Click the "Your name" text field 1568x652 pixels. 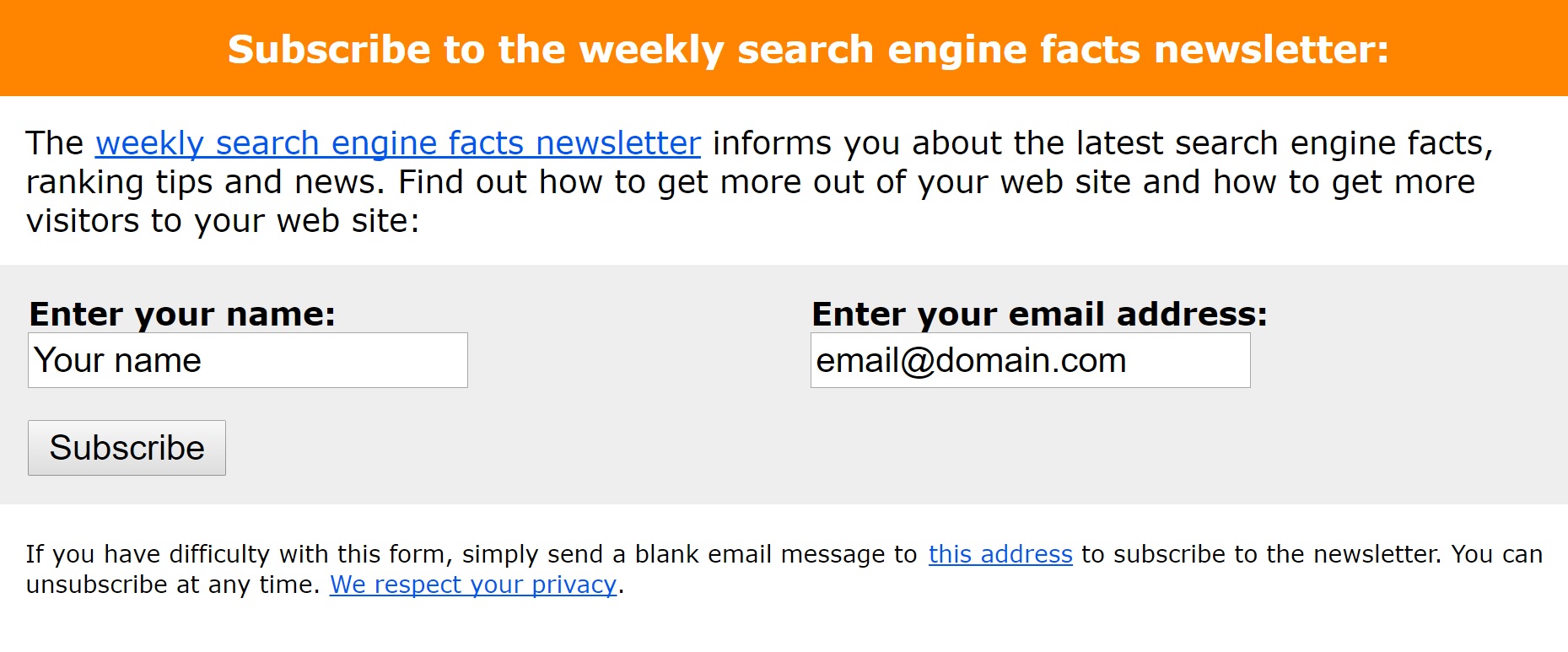[248, 360]
